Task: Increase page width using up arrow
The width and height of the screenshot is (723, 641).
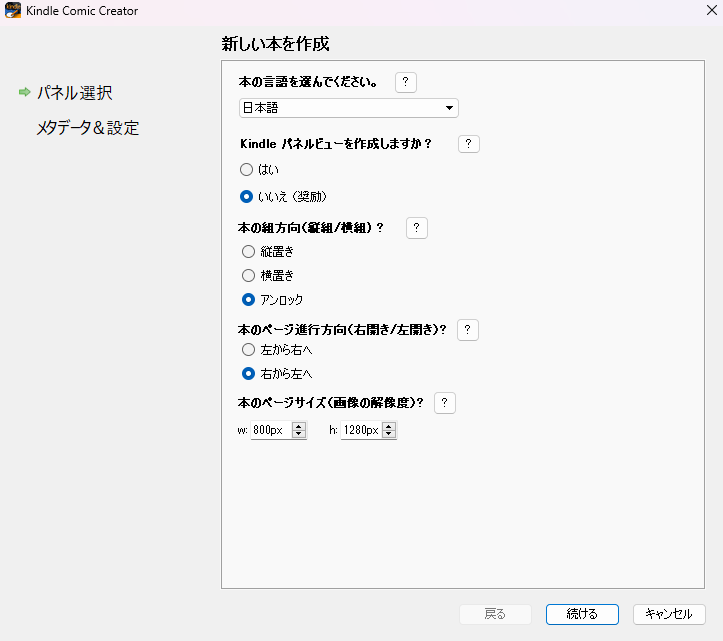Action: click(299, 426)
